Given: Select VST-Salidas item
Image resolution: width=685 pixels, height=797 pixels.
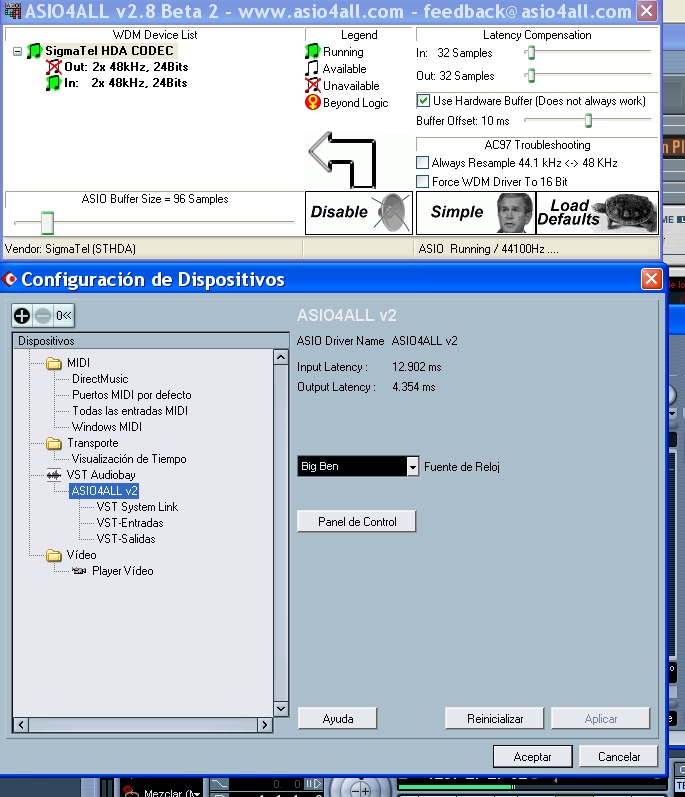Looking at the screenshot, I should 126,539.
